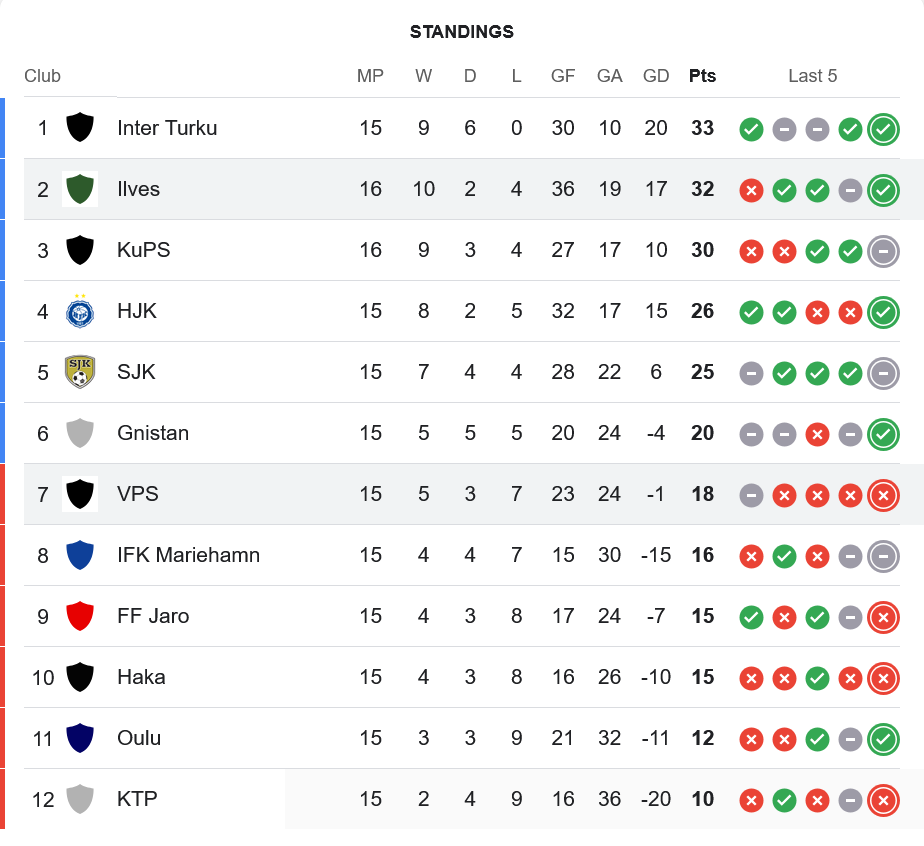This screenshot has width=924, height=846.
Task: Click the blue IFK Mariehamn shield logo
Action: pyautogui.click(x=80, y=556)
